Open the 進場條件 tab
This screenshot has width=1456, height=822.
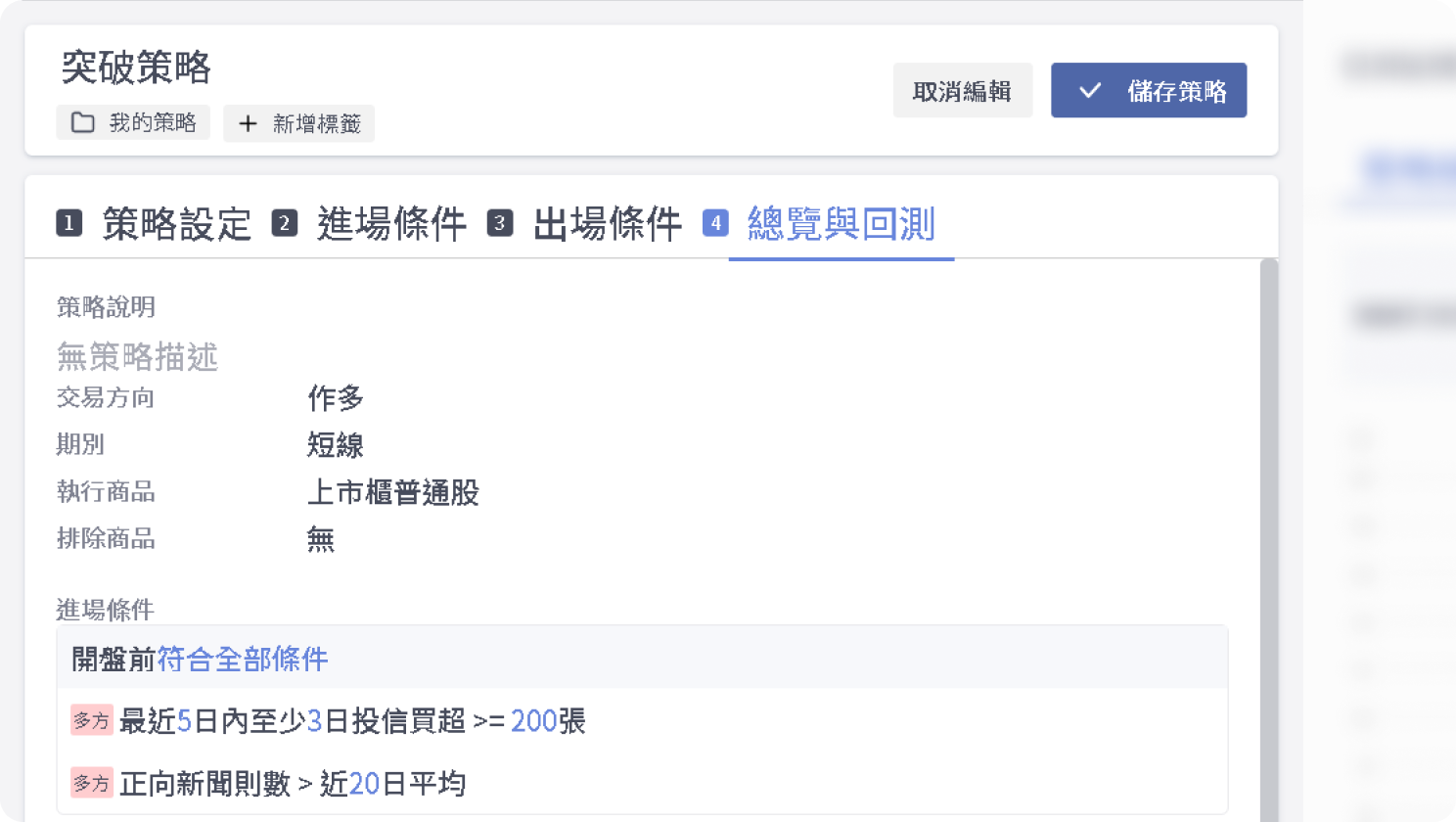coord(391,224)
